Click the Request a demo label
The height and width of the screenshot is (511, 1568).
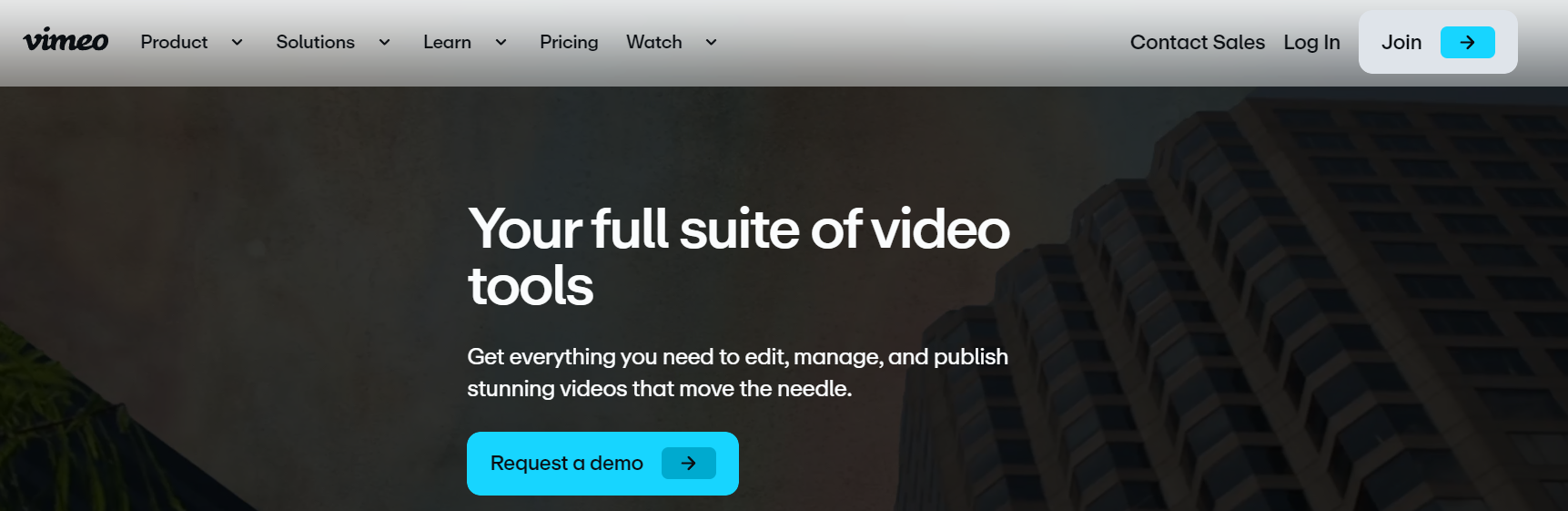(566, 463)
